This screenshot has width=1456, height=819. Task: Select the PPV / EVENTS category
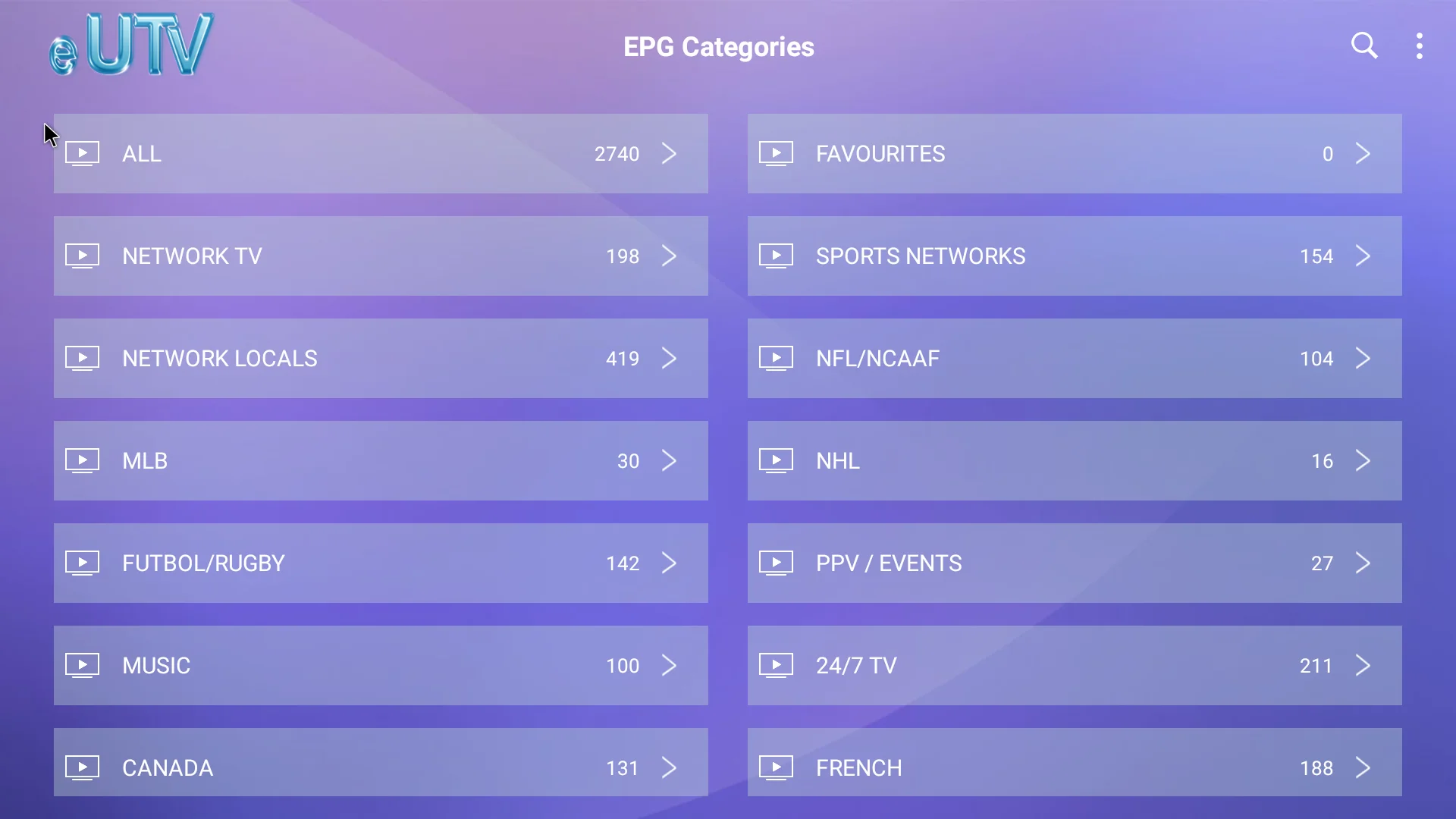1074,563
